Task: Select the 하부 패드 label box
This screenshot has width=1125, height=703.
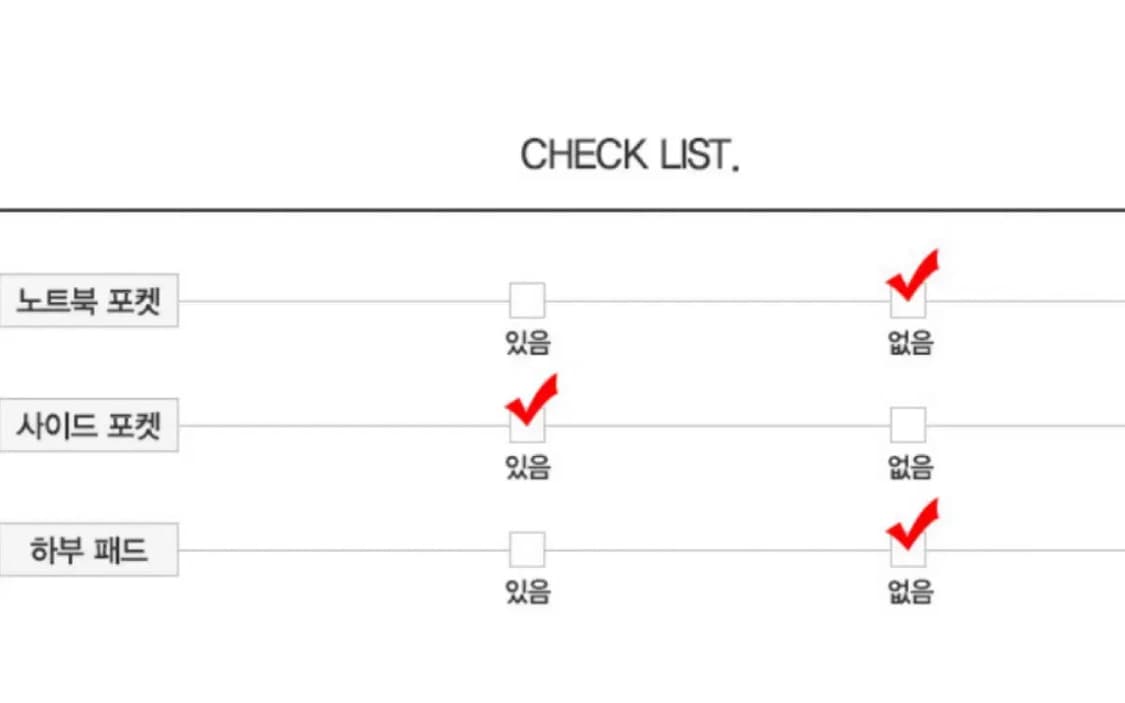Action: pos(89,550)
